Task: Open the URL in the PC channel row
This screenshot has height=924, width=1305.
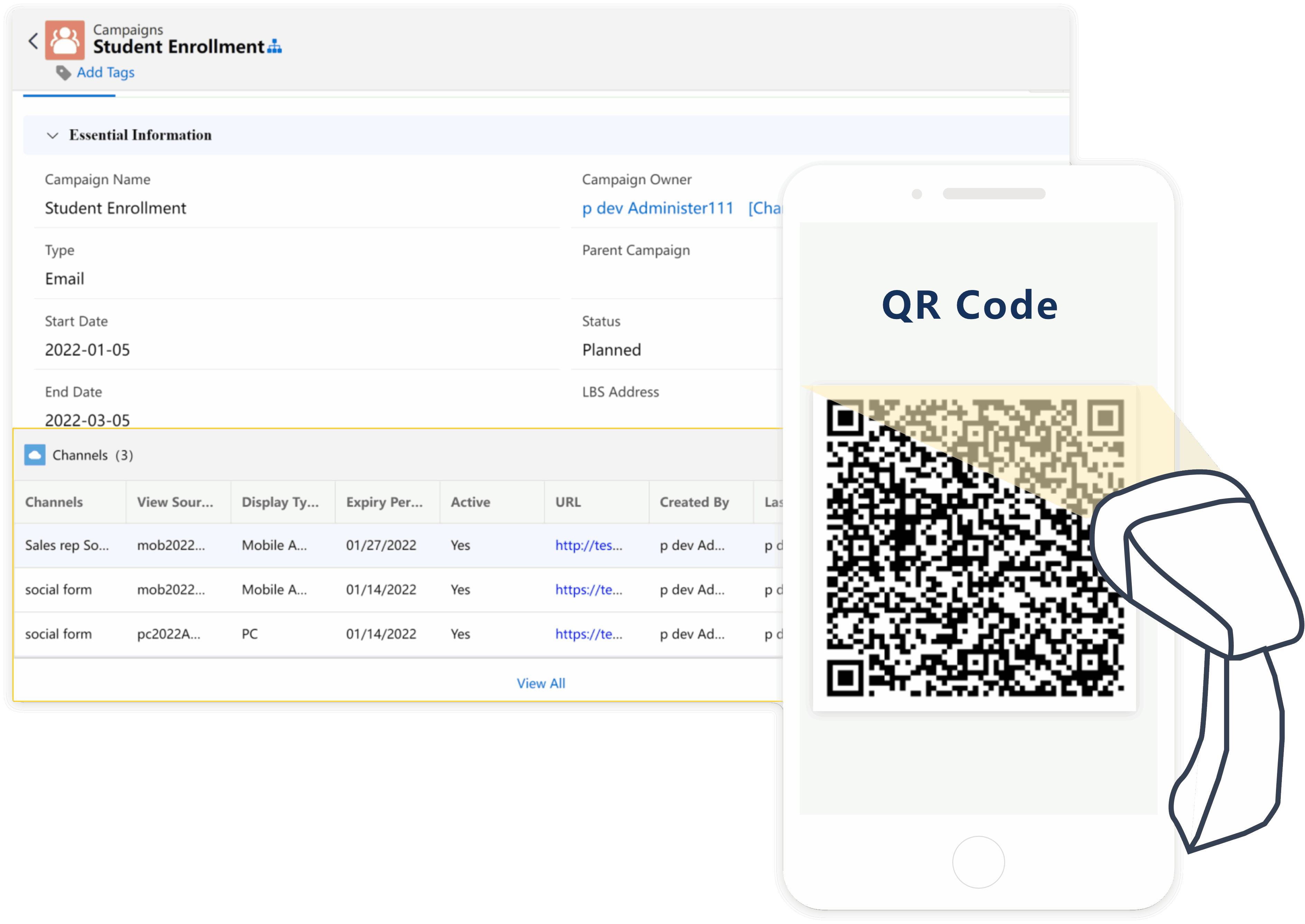Action: (x=589, y=634)
